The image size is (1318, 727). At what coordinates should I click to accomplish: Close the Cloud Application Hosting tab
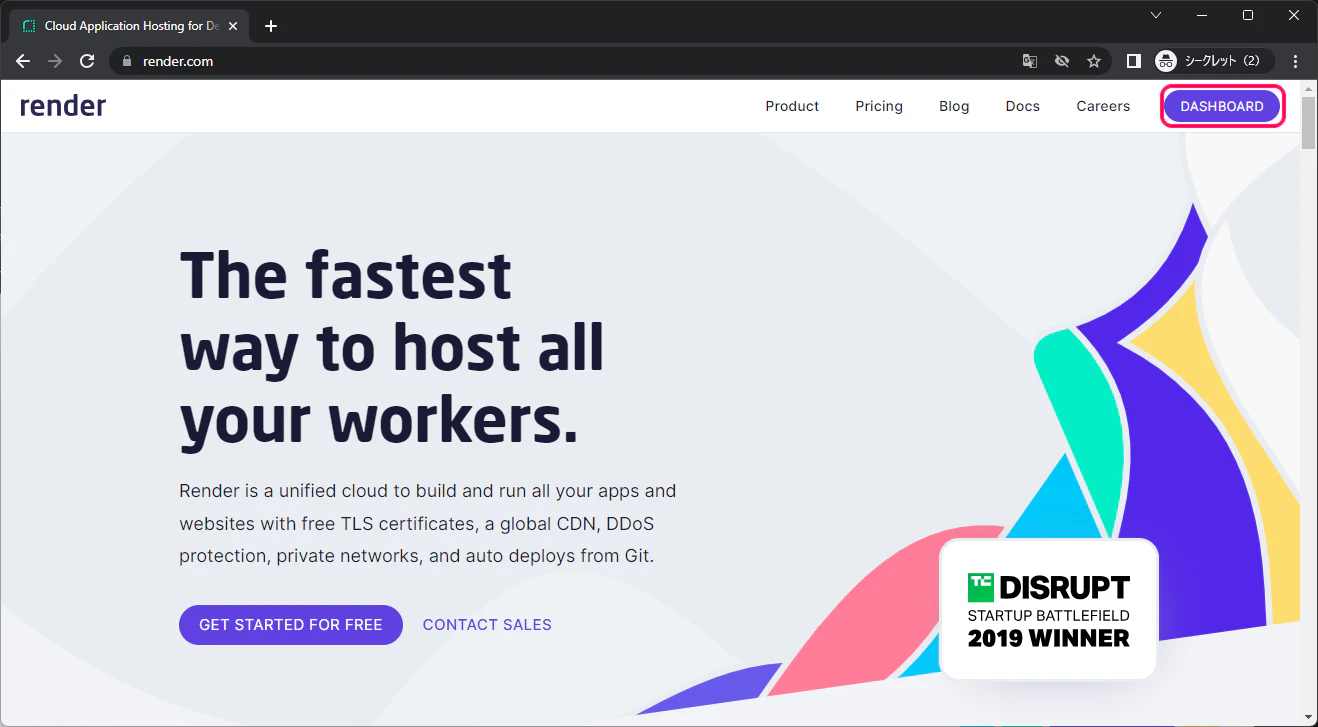tap(233, 26)
